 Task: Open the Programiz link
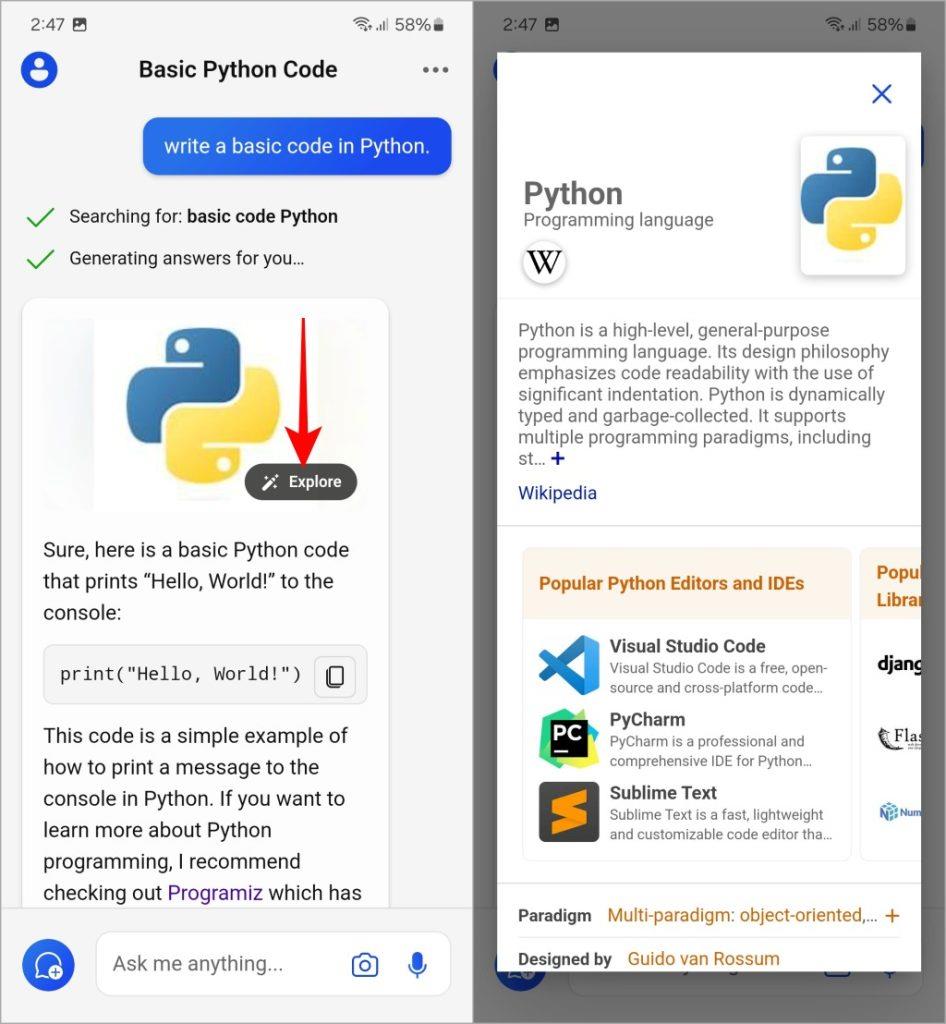[x=215, y=893]
